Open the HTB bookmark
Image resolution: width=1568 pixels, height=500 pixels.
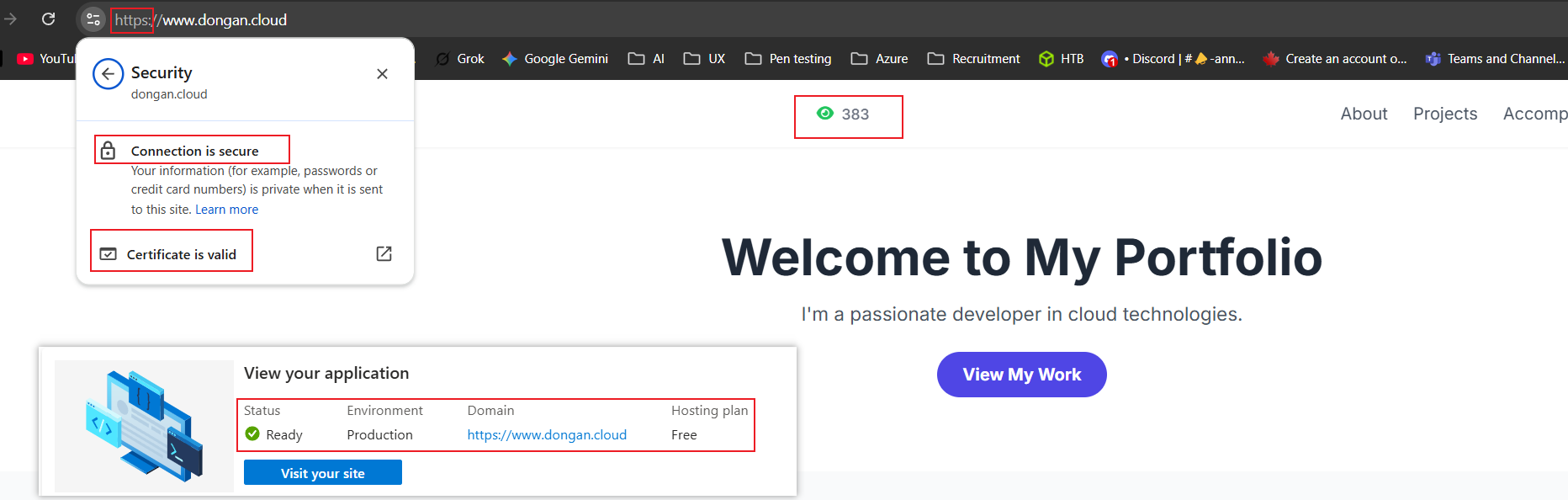[x=1061, y=59]
